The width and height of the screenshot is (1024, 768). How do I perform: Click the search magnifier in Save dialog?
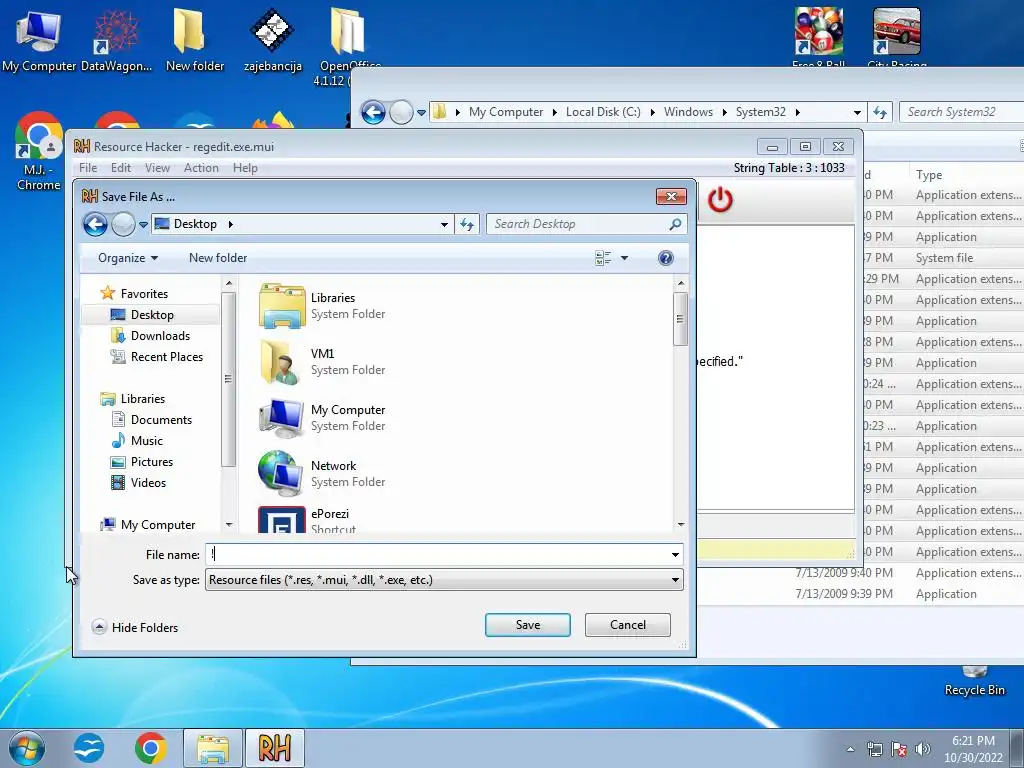tap(675, 225)
